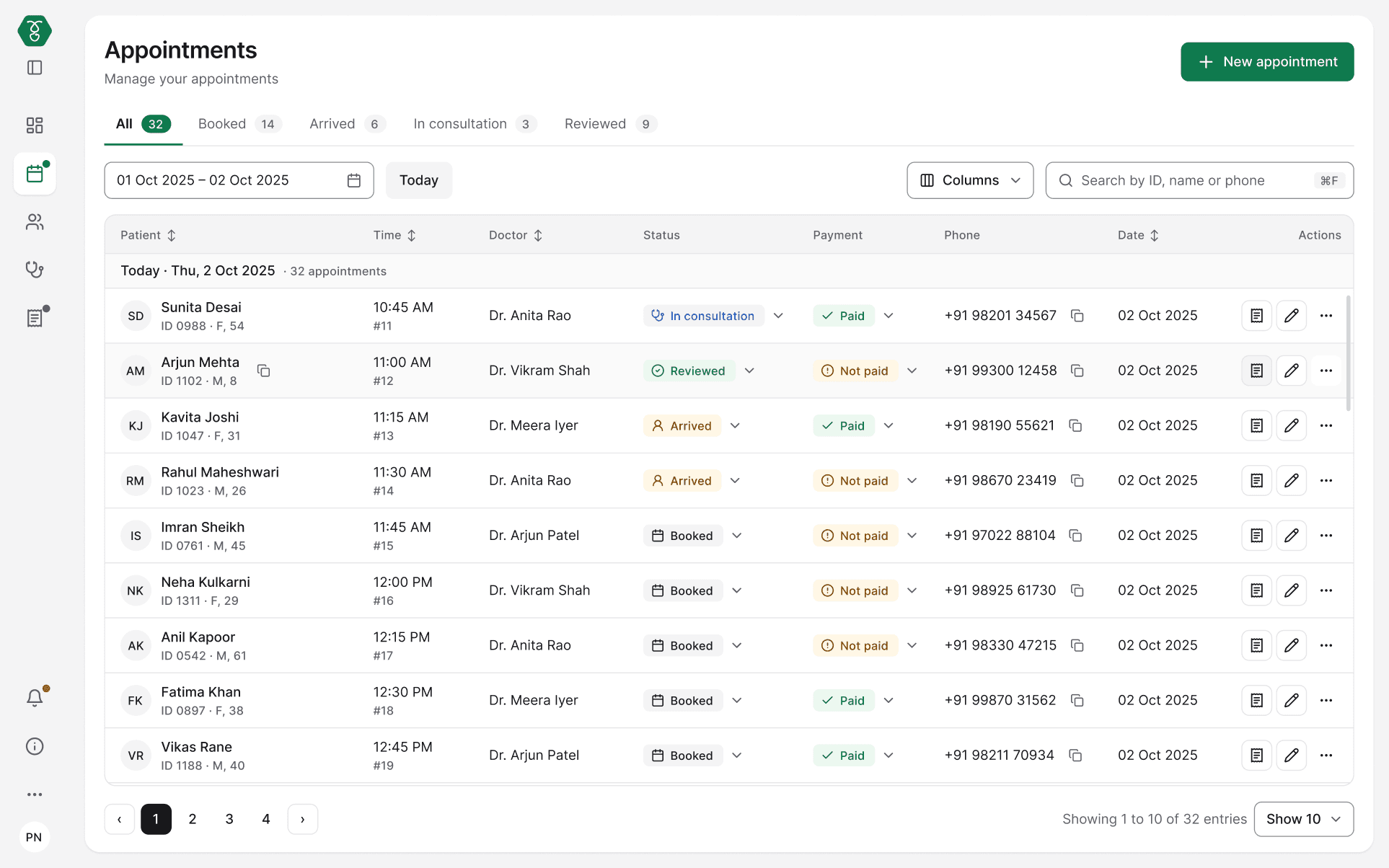Copy Sunita Desai's phone number
1389x868 pixels.
click(1077, 316)
